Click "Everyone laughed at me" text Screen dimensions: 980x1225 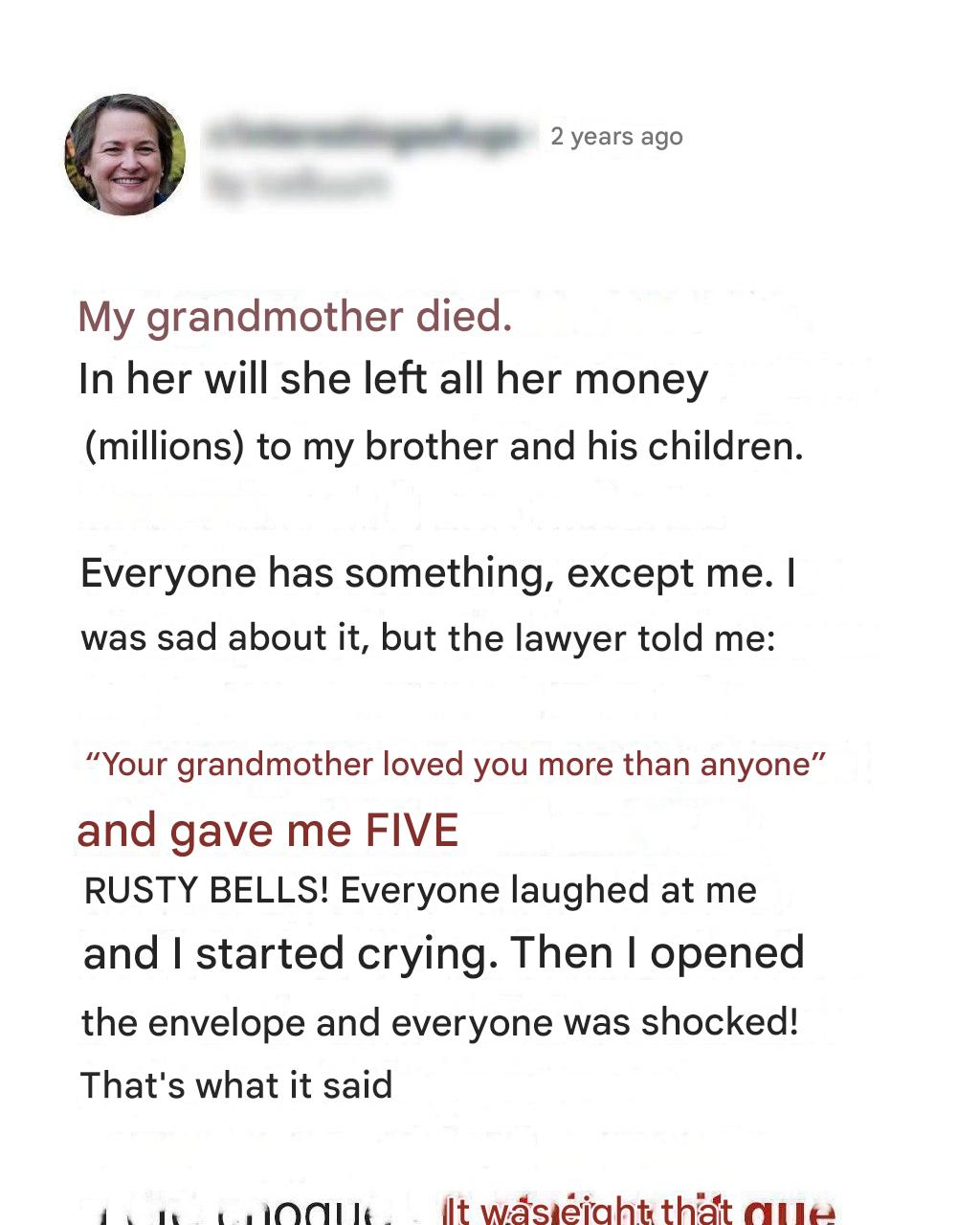click(548, 891)
